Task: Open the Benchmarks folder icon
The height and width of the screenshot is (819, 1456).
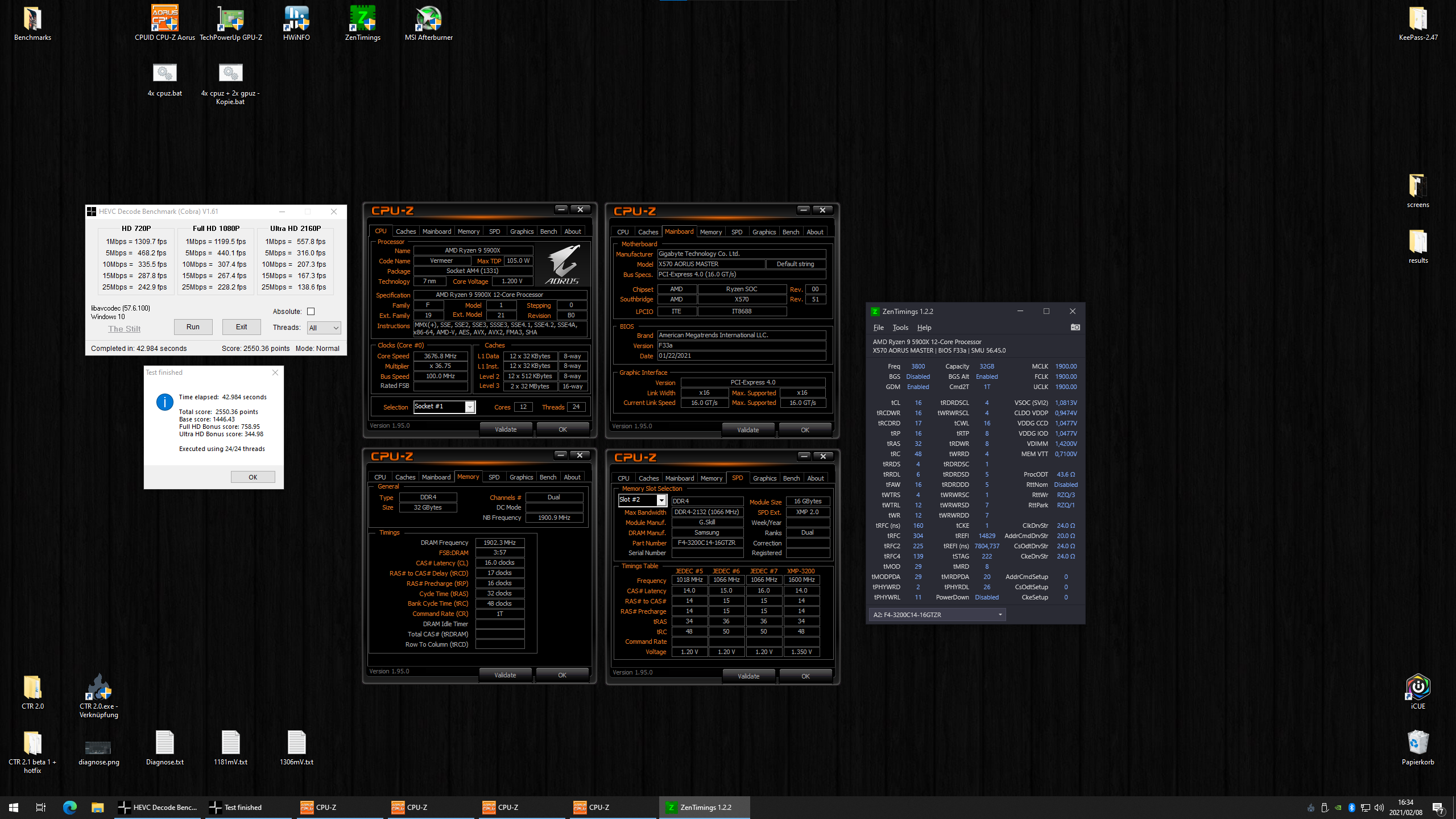Action: (x=32, y=23)
